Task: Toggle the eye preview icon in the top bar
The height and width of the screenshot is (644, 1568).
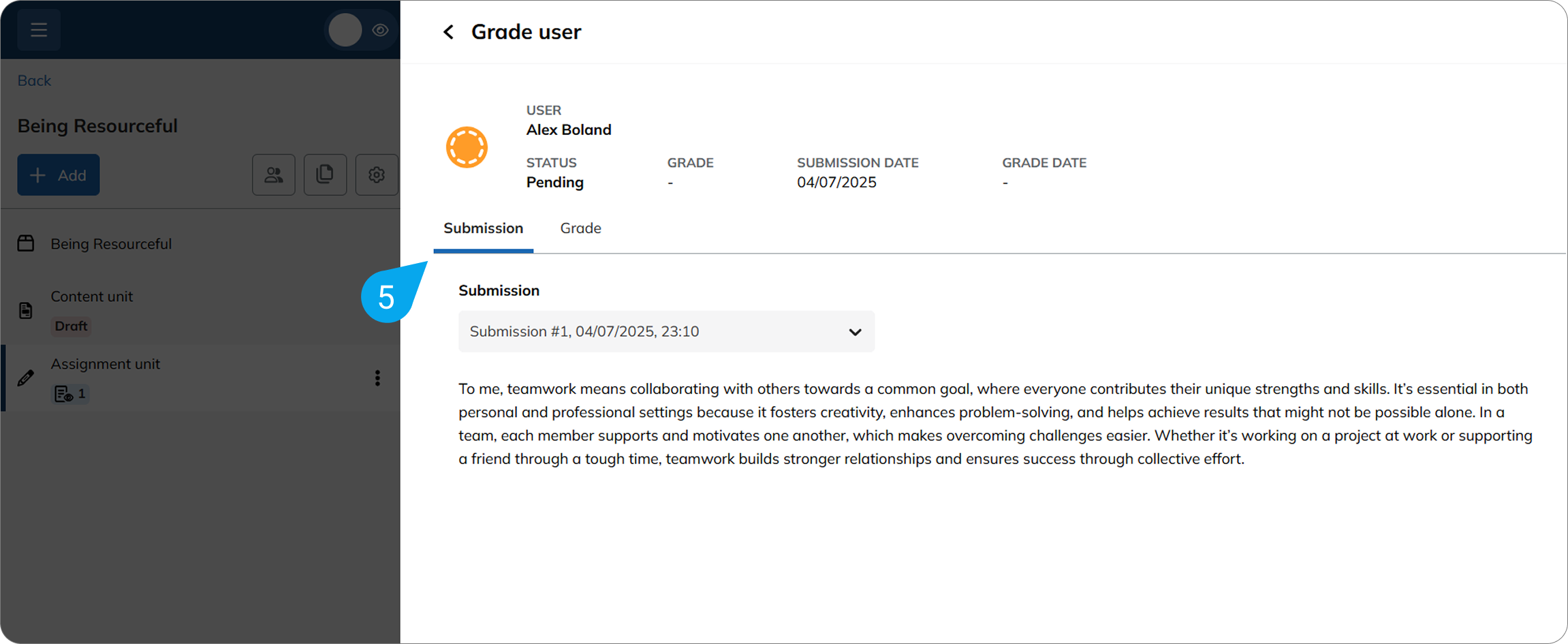Action: point(380,30)
